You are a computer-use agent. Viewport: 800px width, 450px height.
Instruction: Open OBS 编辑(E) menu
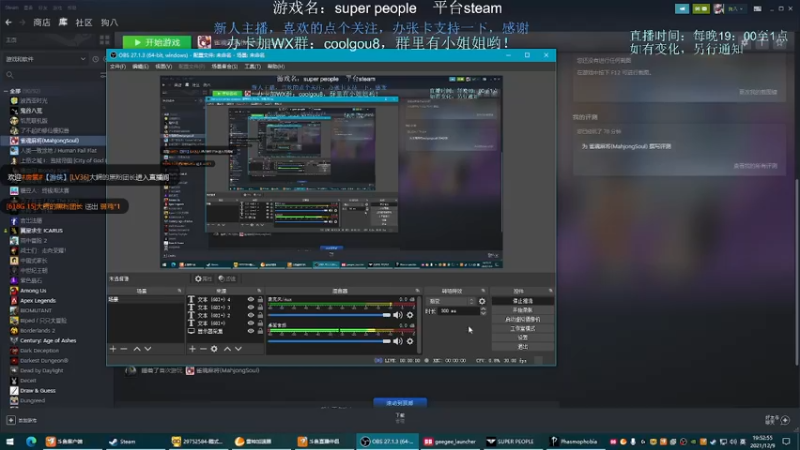tap(140, 66)
